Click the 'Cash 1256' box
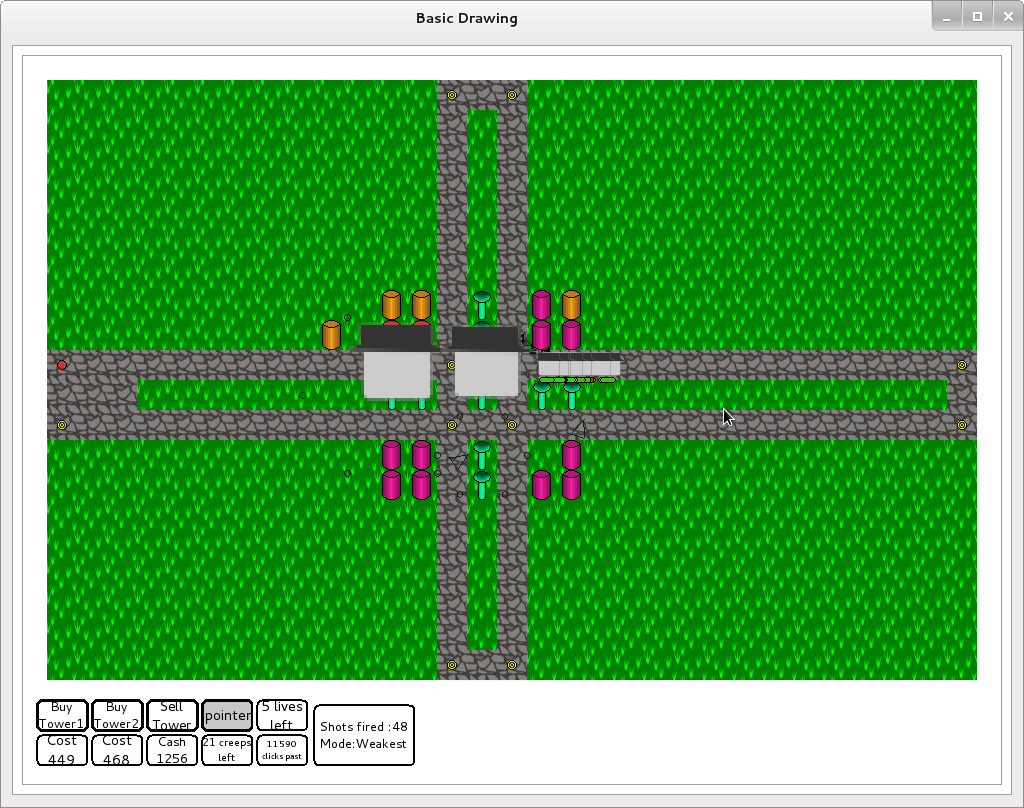1024x808 pixels. 172,750
